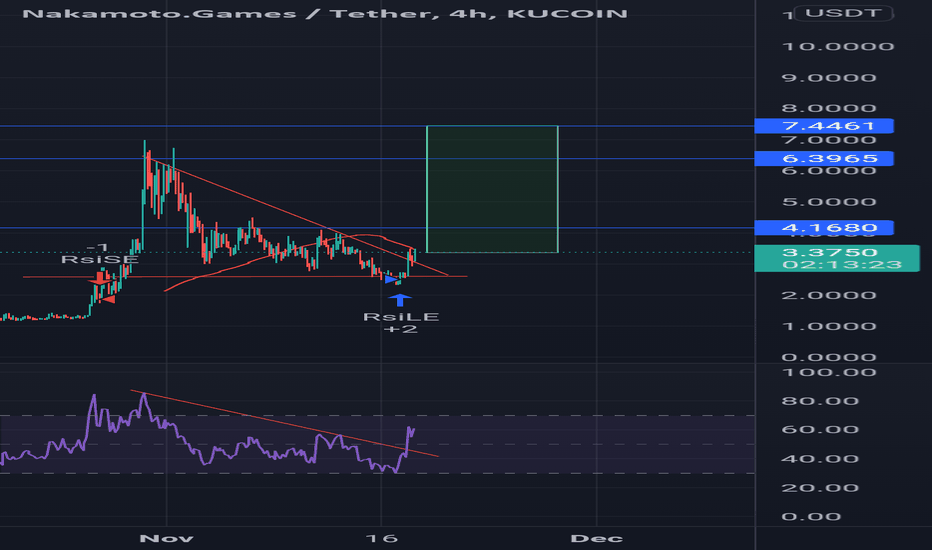The height and width of the screenshot is (550, 932).
Task: Click the 2.0000 price scale value
Action: 829,296
